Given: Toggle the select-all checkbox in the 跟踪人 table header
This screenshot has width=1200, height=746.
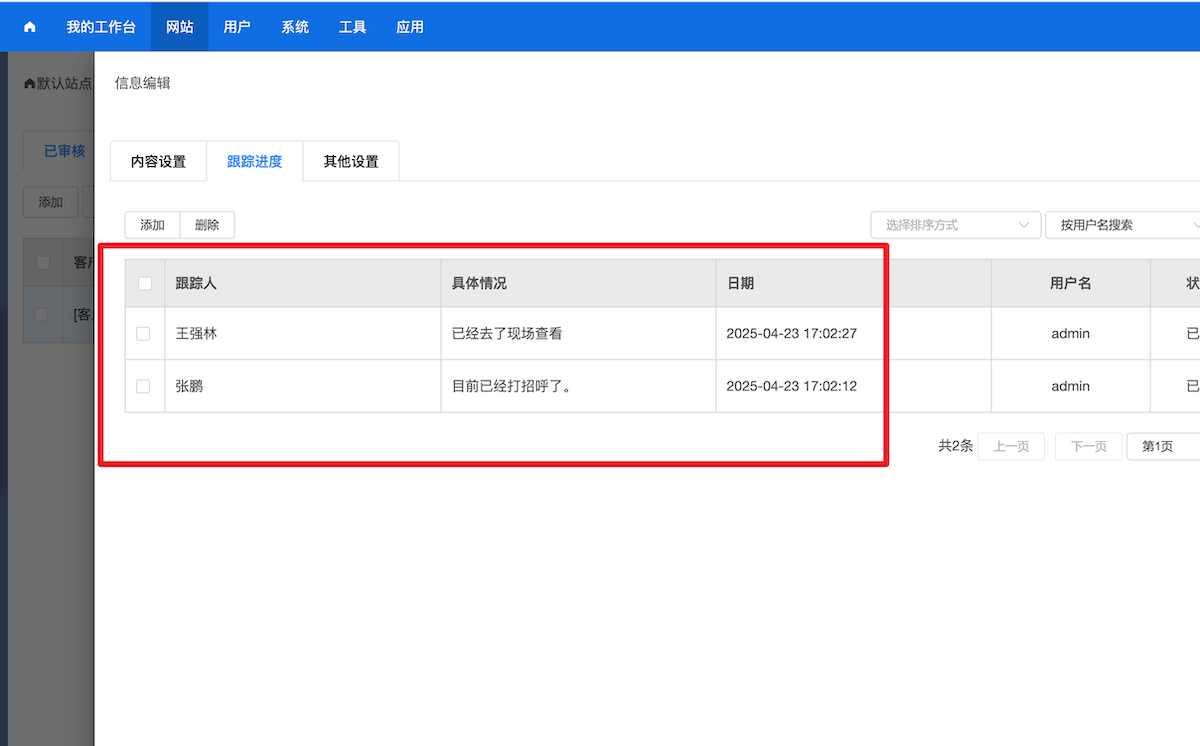Looking at the screenshot, I should coord(145,284).
